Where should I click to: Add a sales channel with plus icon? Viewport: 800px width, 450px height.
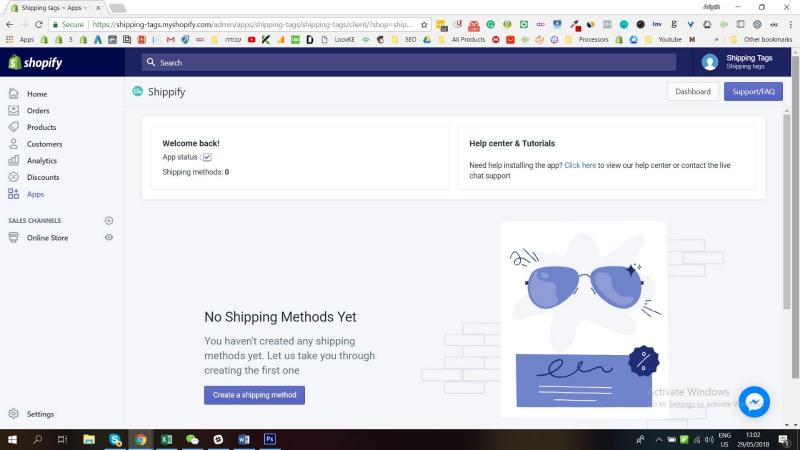[109, 220]
